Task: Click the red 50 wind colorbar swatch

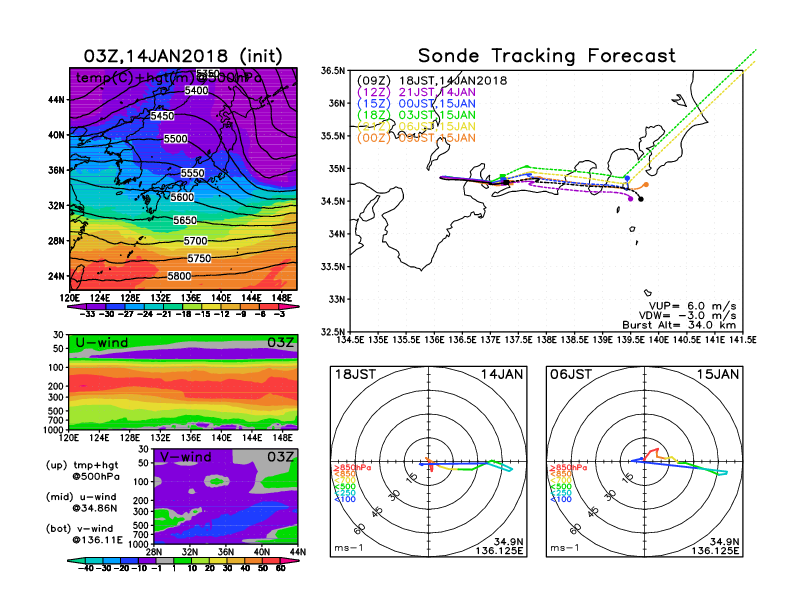Action: pos(270,561)
